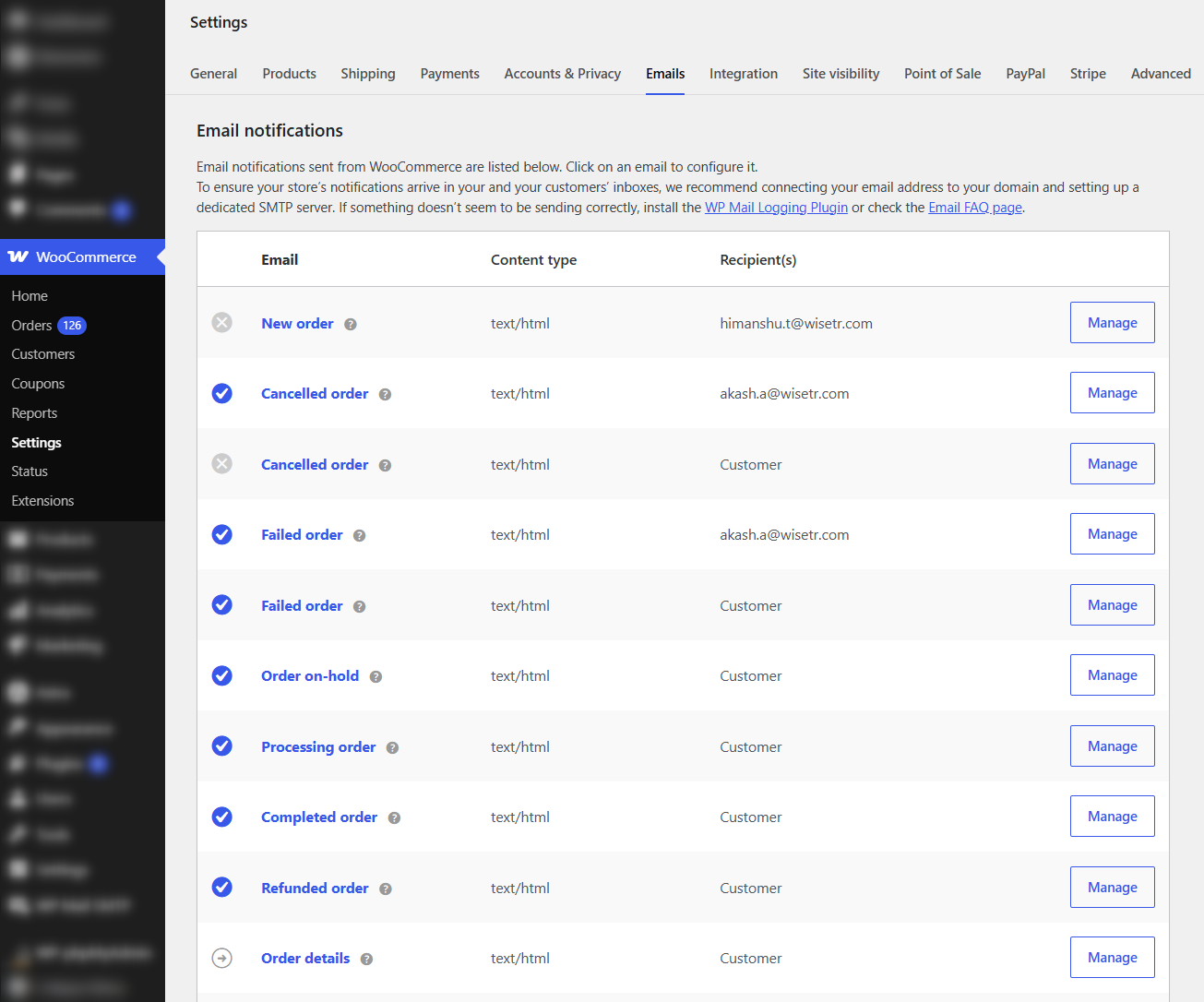Click the Orders count badge 126
1204x1002 pixels.
72,326
